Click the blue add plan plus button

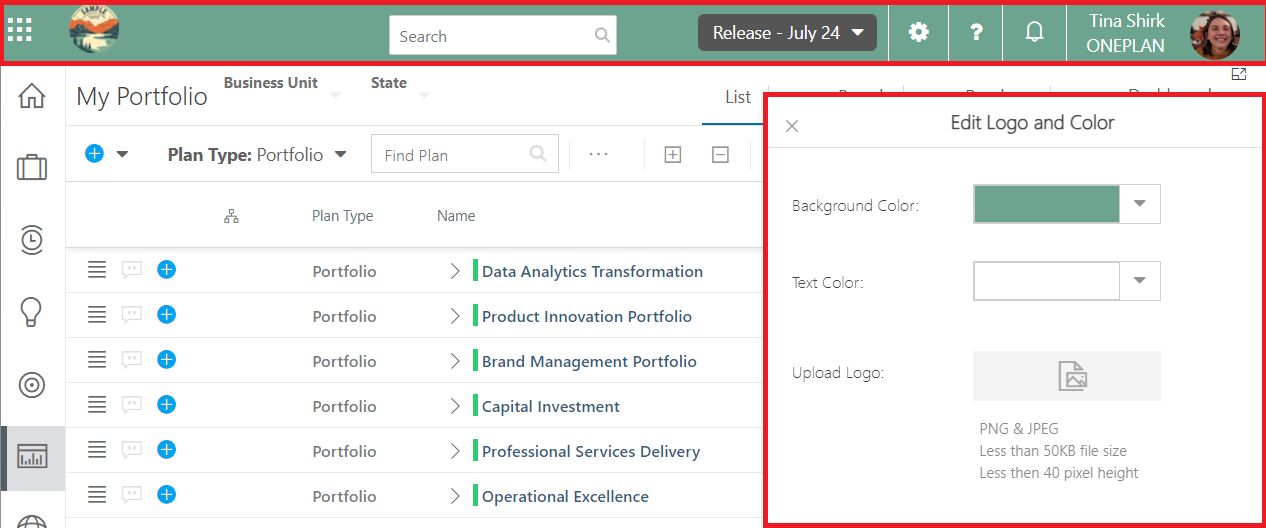(94, 154)
